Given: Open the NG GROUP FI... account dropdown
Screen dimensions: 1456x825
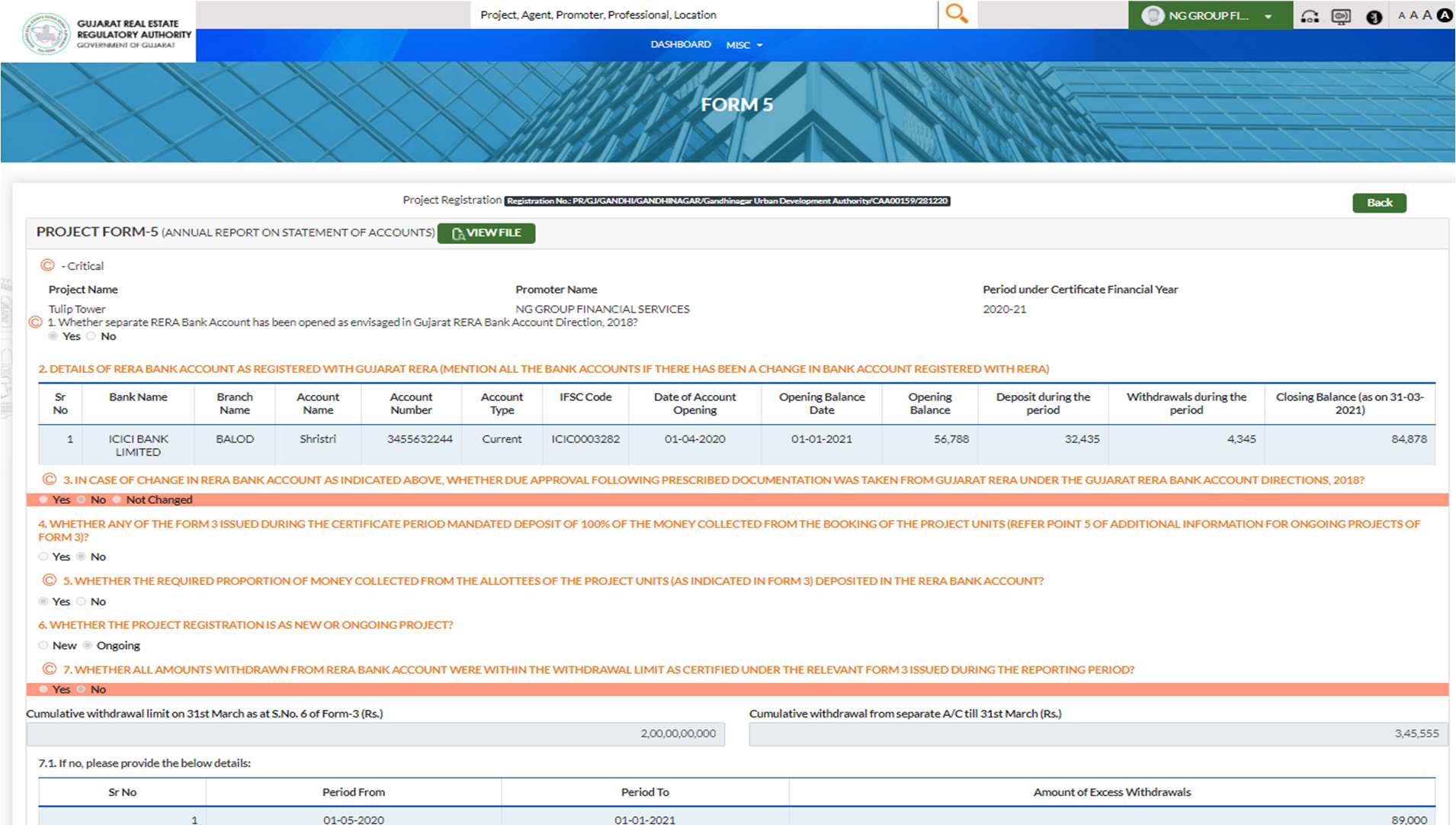Looking at the screenshot, I should [x=1210, y=15].
